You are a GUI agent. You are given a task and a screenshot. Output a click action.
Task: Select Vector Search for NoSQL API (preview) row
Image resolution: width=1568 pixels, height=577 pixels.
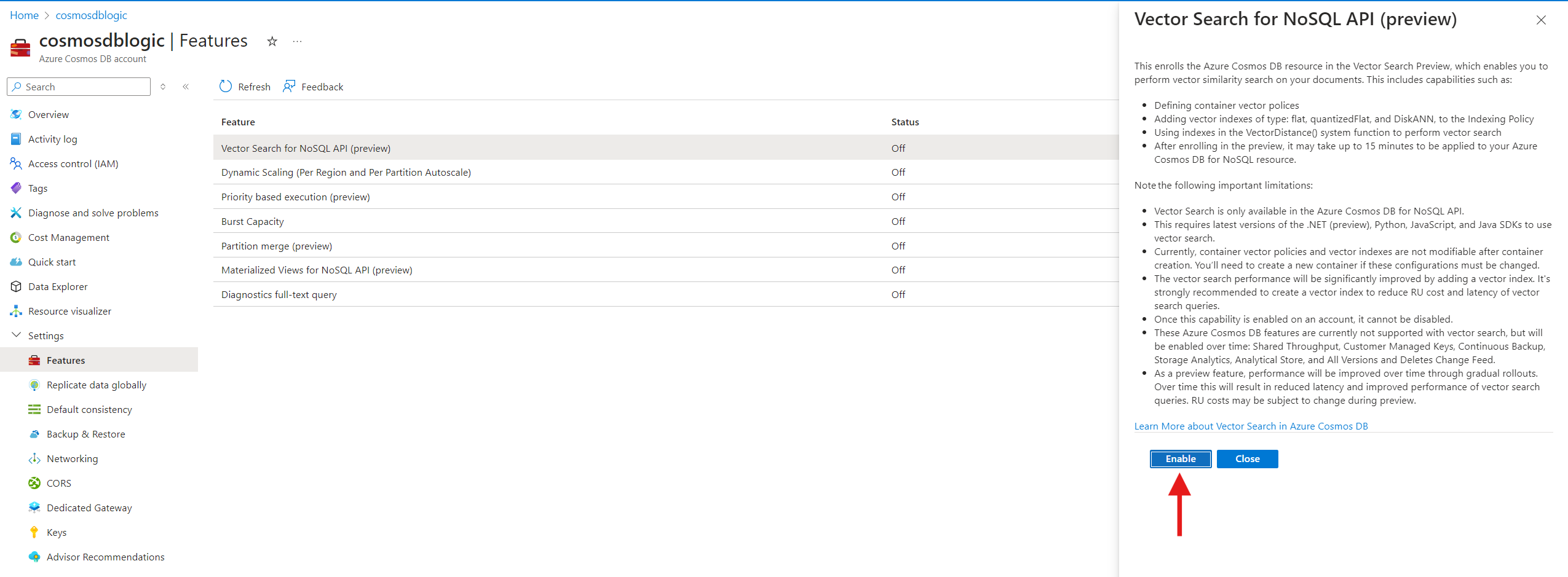pos(666,148)
